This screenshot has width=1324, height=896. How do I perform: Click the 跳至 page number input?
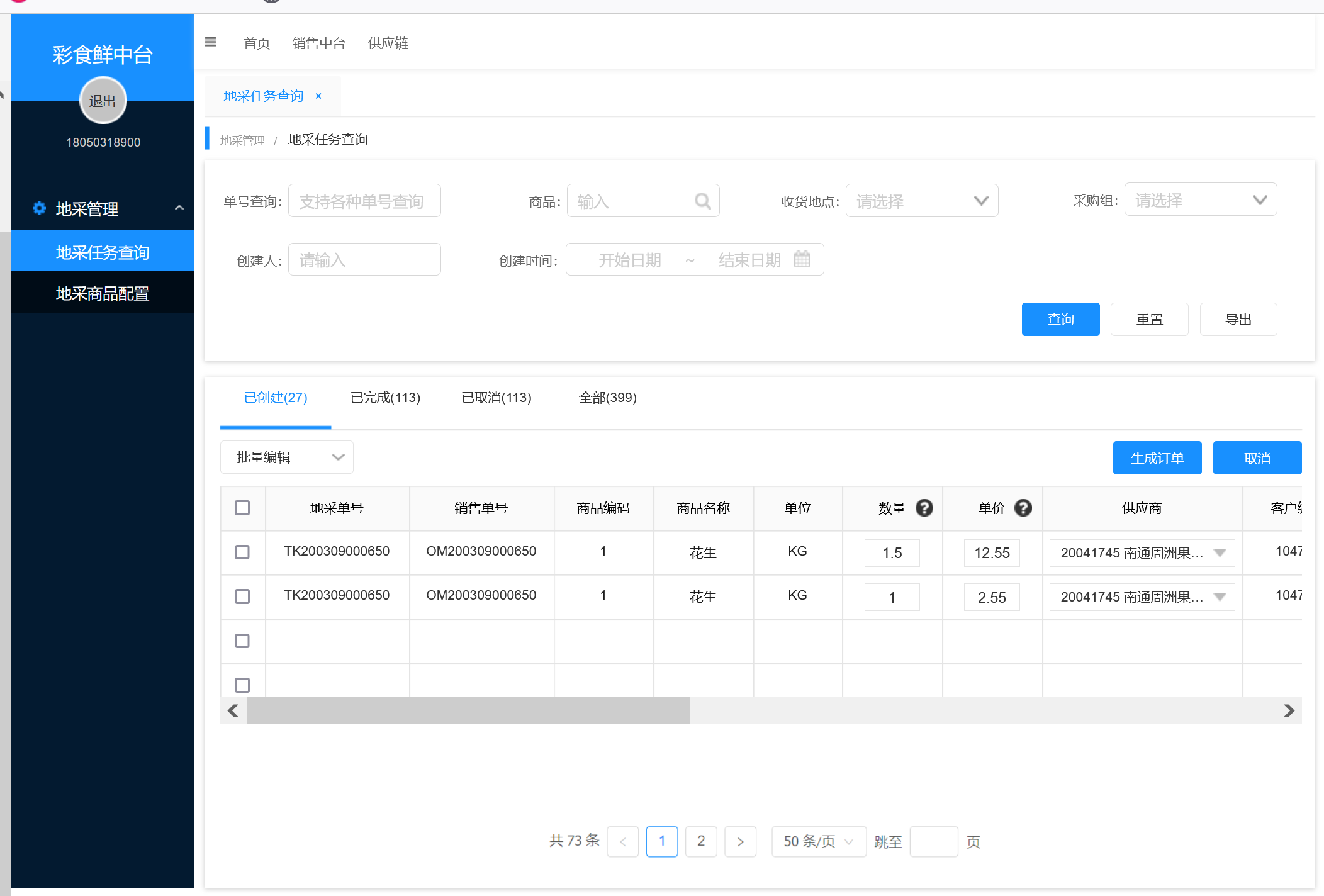934,841
